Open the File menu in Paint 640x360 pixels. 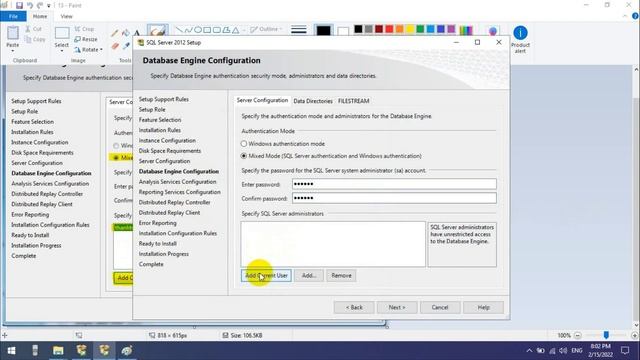pos(13,16)
